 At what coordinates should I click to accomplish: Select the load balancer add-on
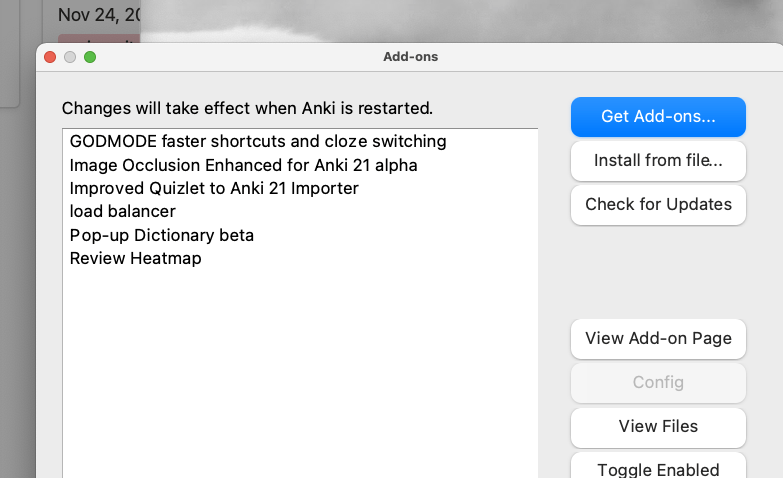[123, 211]
